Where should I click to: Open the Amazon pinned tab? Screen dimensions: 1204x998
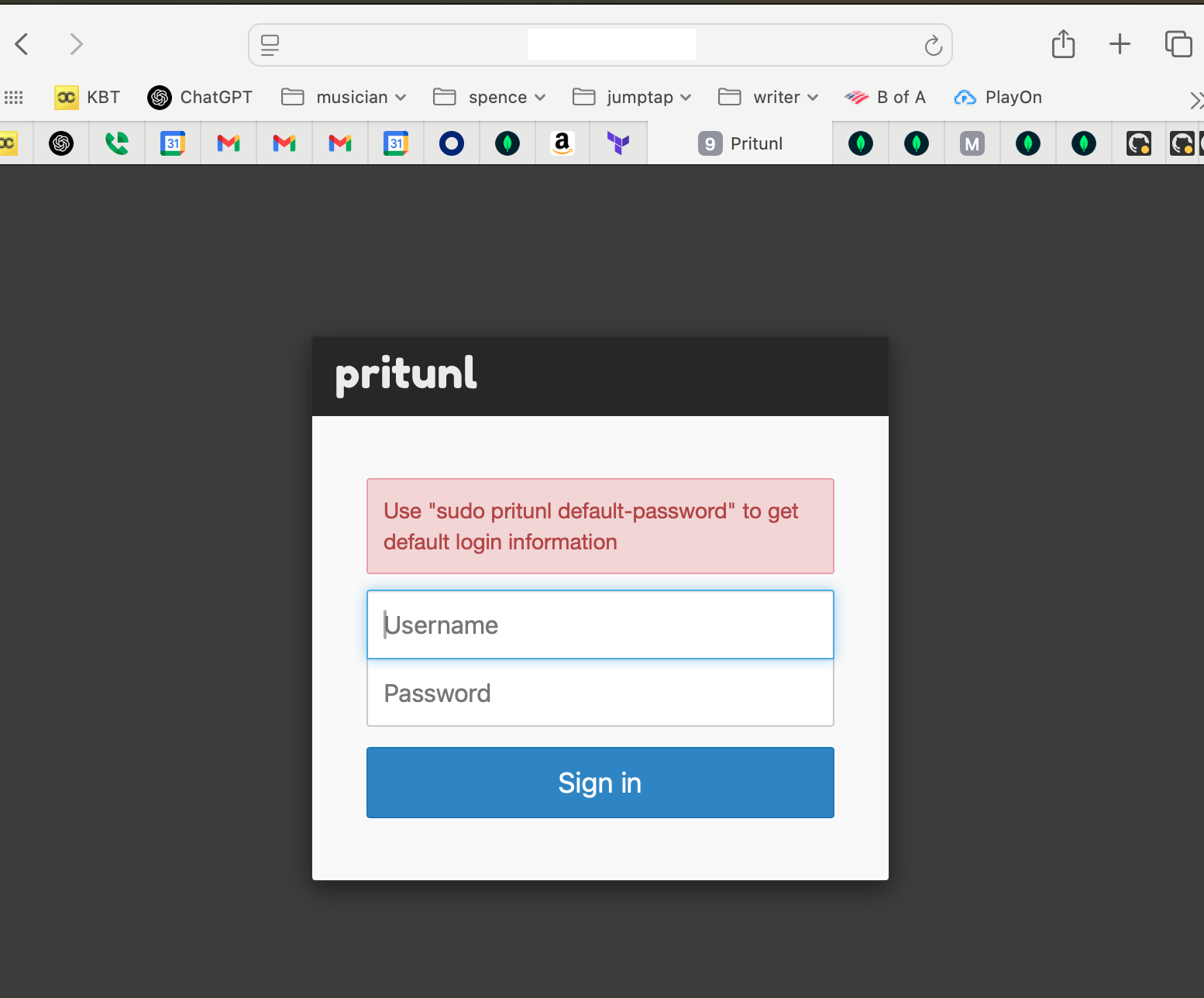[x=562, y=143]
